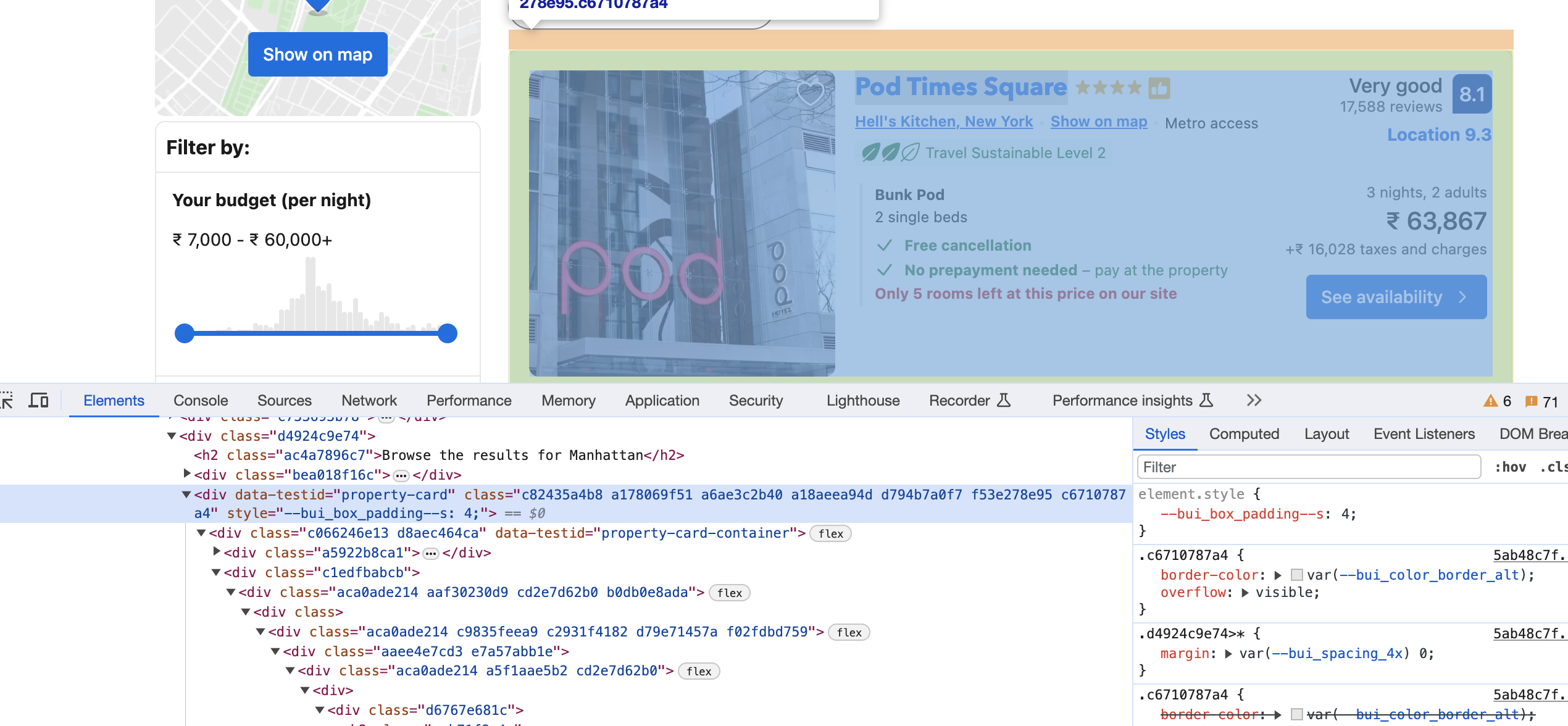Toggle the :hov element state option
This screenshot has width=1568, height=726.
click(x=1510, y=467)
